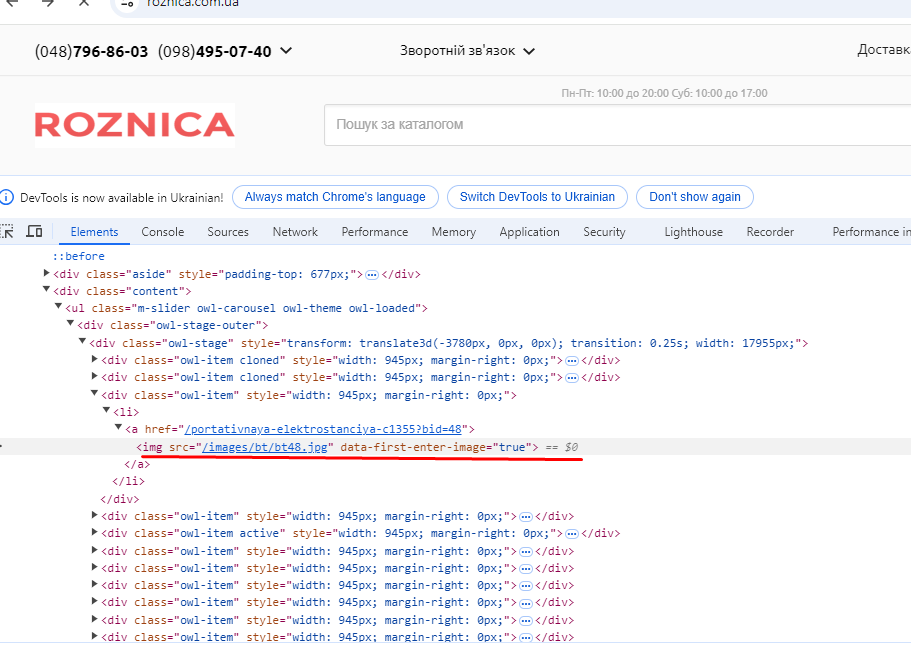Expand the phone numbers dropdown chevron
The width and height of the screenshot is (911, 648).
(x=286, y=51)
